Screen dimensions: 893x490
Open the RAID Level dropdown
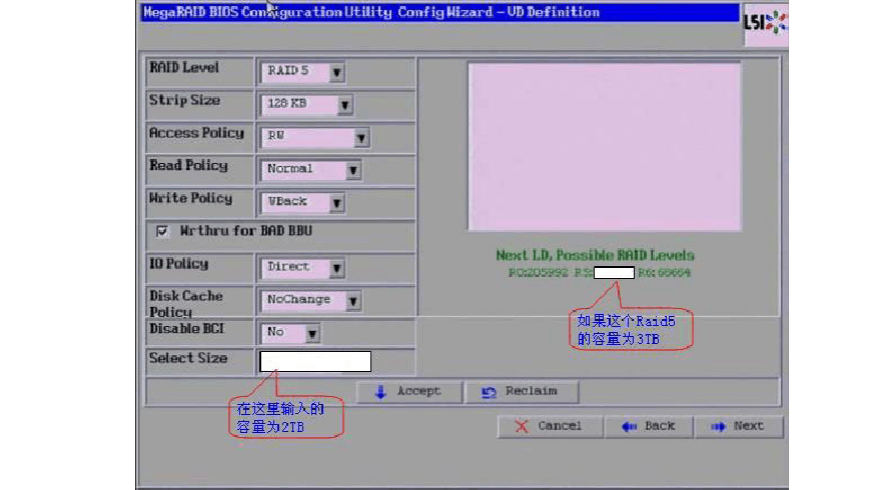[303, 72]
